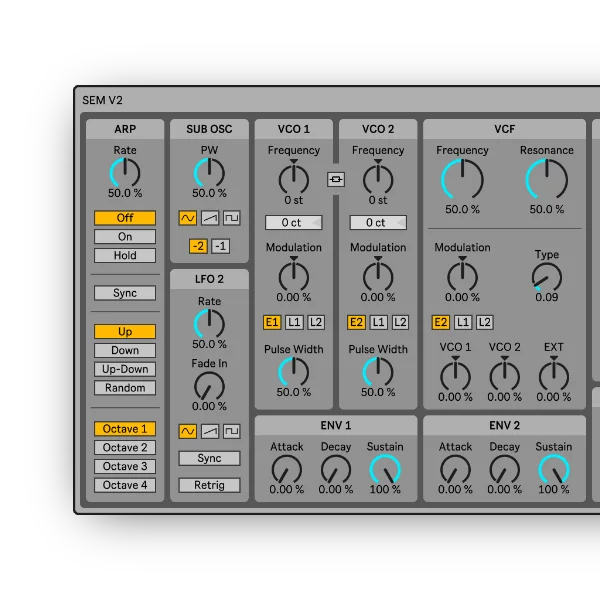Select the SUB OSC square waveform icon
The image size is (600, 600).
(x=232, y=218)
